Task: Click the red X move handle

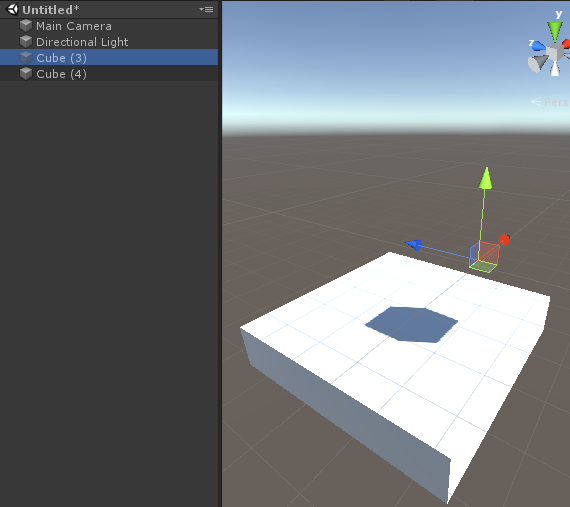Action: (505, 240)
